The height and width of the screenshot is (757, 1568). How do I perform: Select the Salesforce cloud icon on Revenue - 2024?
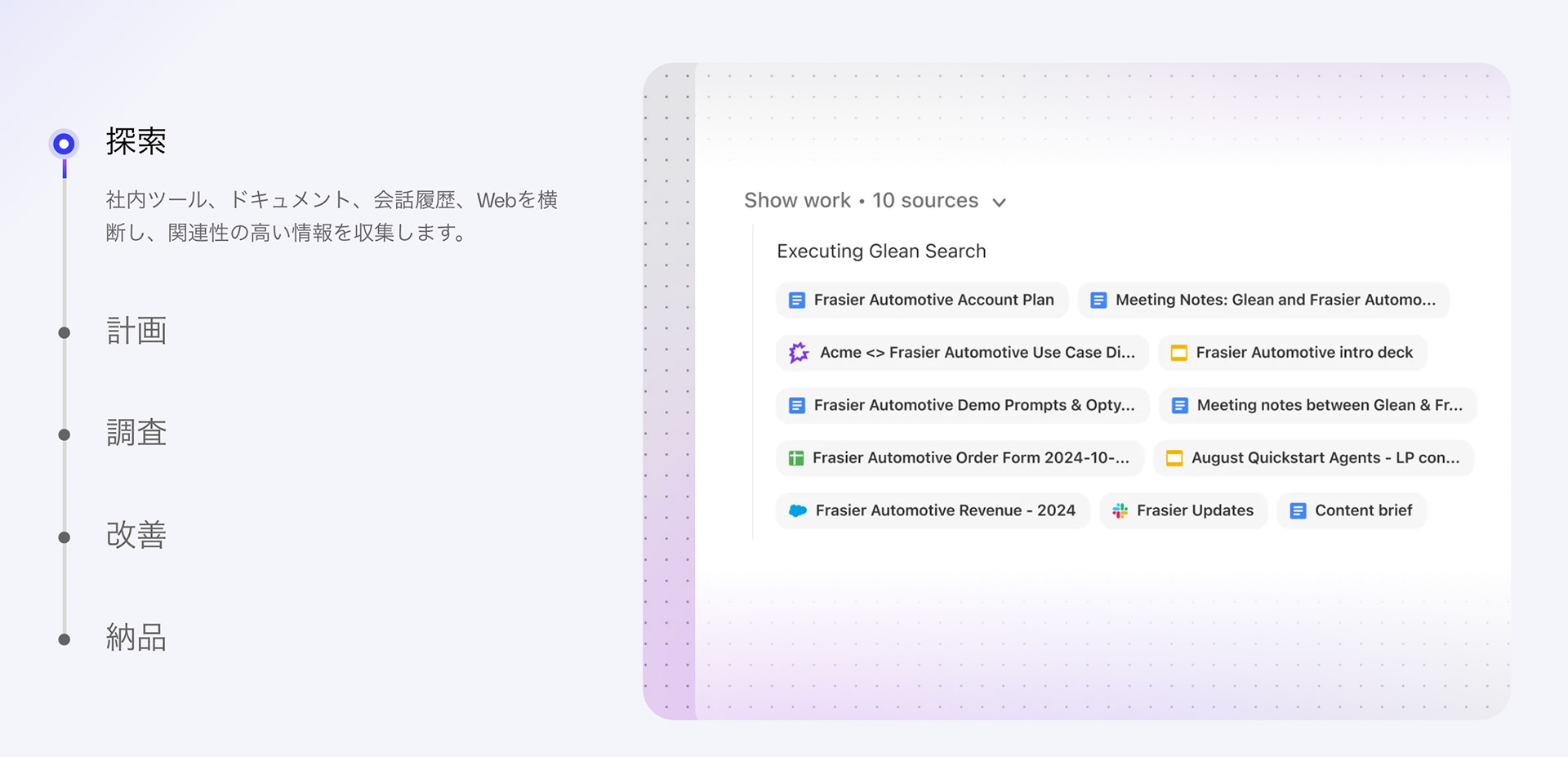coord(797,510)
